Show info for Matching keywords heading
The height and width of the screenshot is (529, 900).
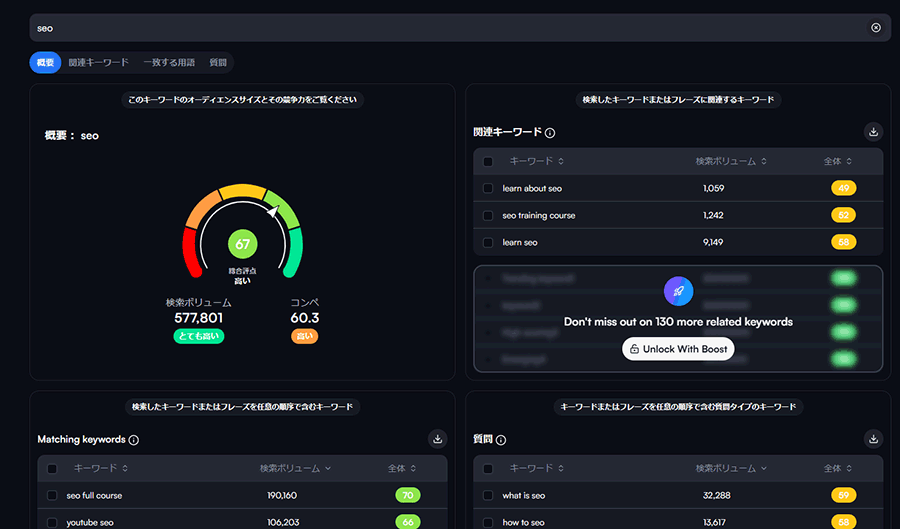134,440
